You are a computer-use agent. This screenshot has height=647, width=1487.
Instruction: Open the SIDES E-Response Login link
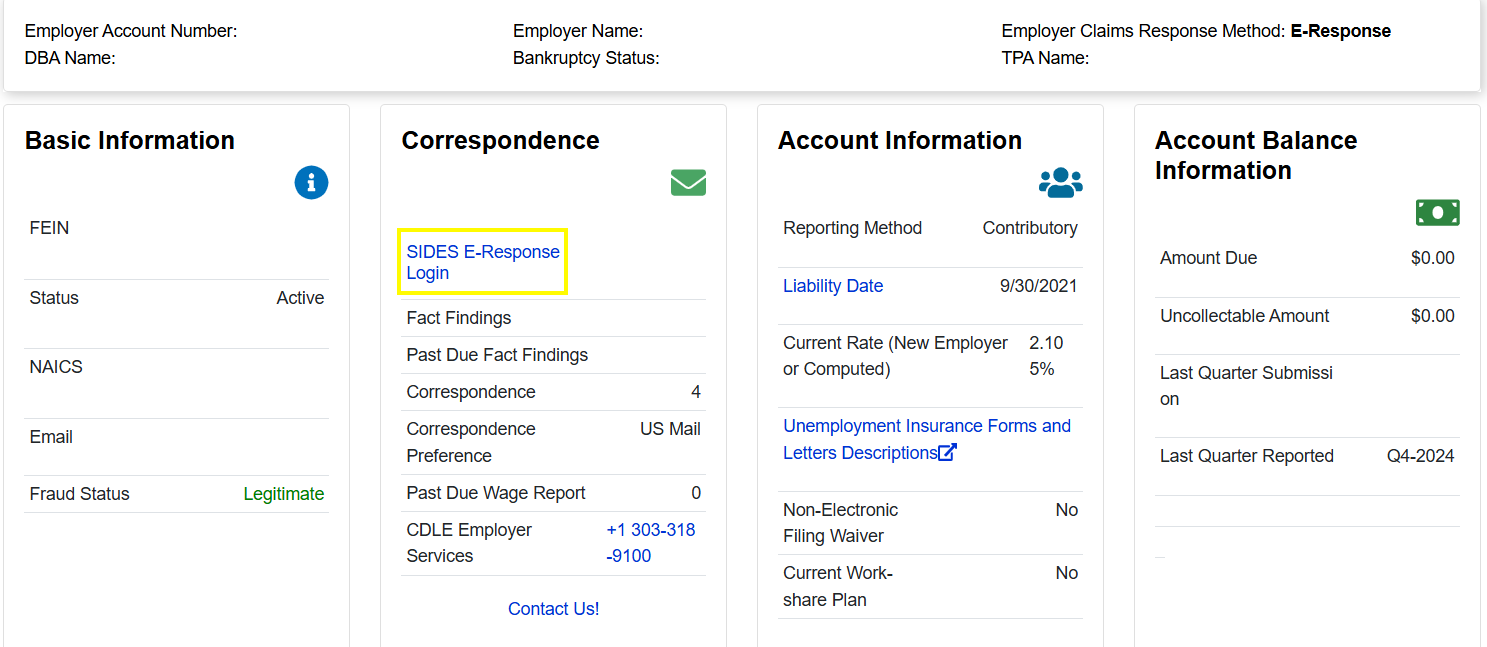tap(482, 262)
